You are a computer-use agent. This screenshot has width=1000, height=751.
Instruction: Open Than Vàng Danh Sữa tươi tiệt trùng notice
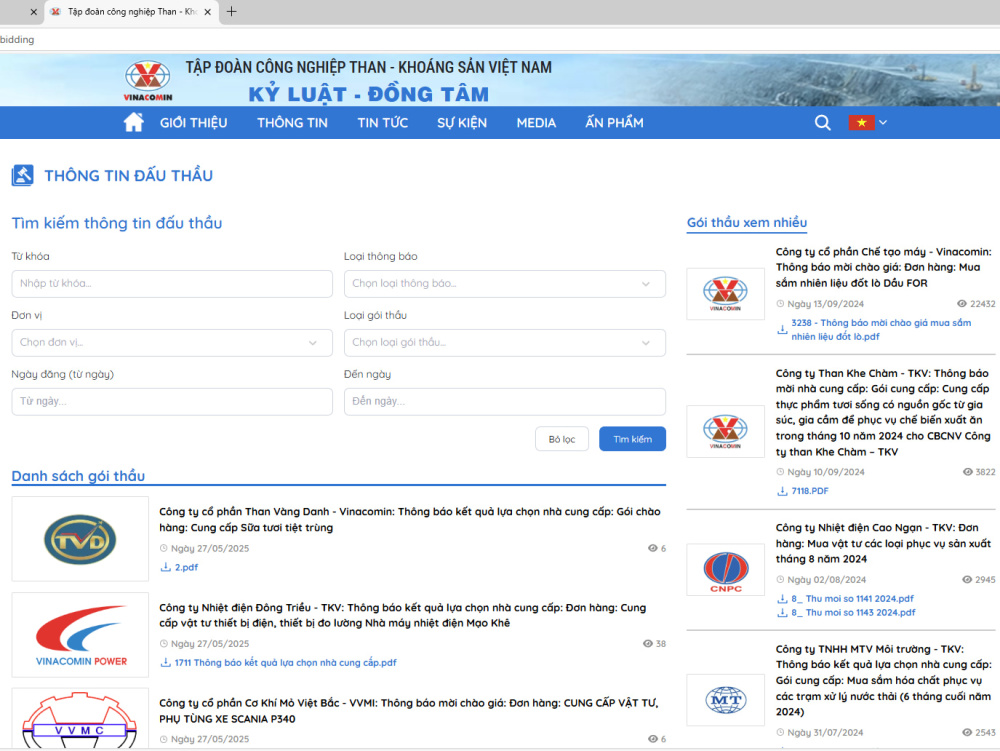[409, 520]
